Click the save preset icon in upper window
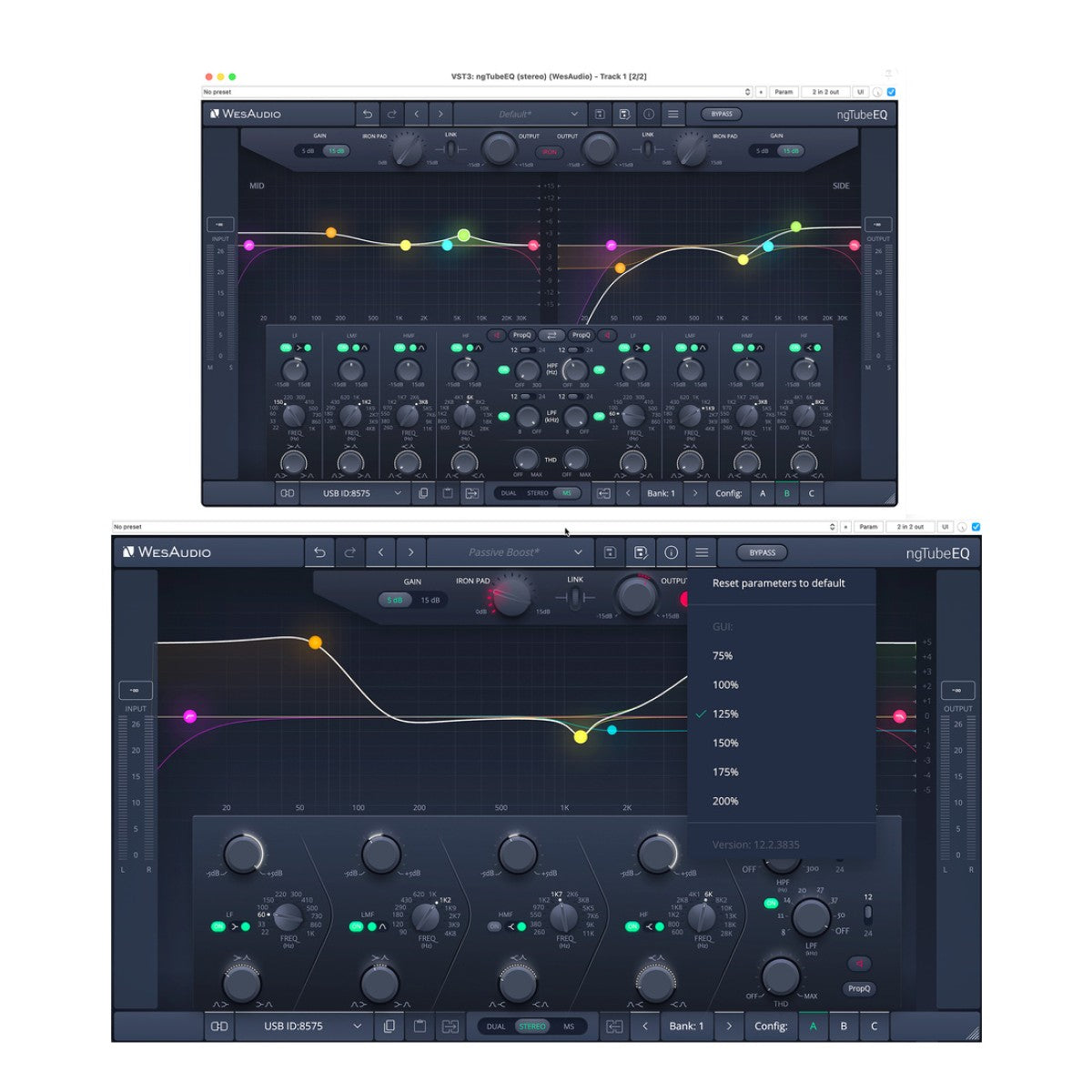The height and width of the screenshot is (1092, 1092). (x=600, y=114)
